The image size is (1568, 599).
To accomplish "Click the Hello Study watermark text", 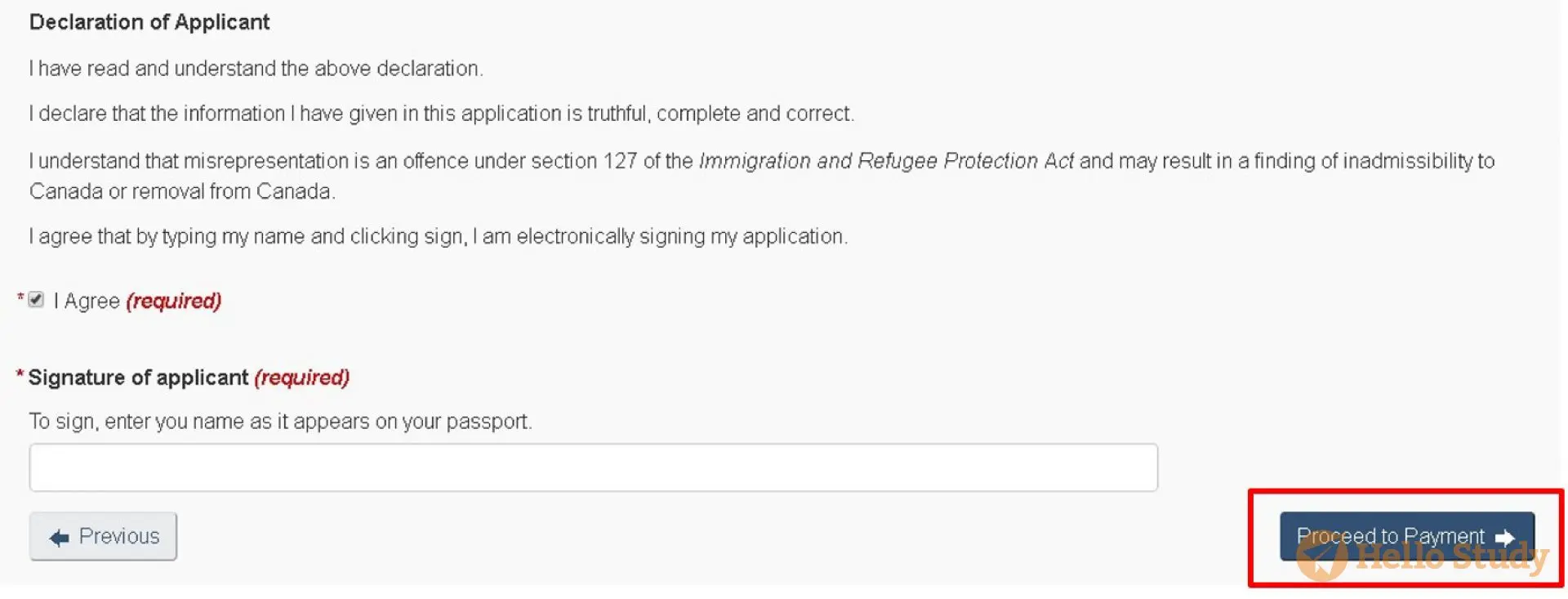I will click(1452, 557).
